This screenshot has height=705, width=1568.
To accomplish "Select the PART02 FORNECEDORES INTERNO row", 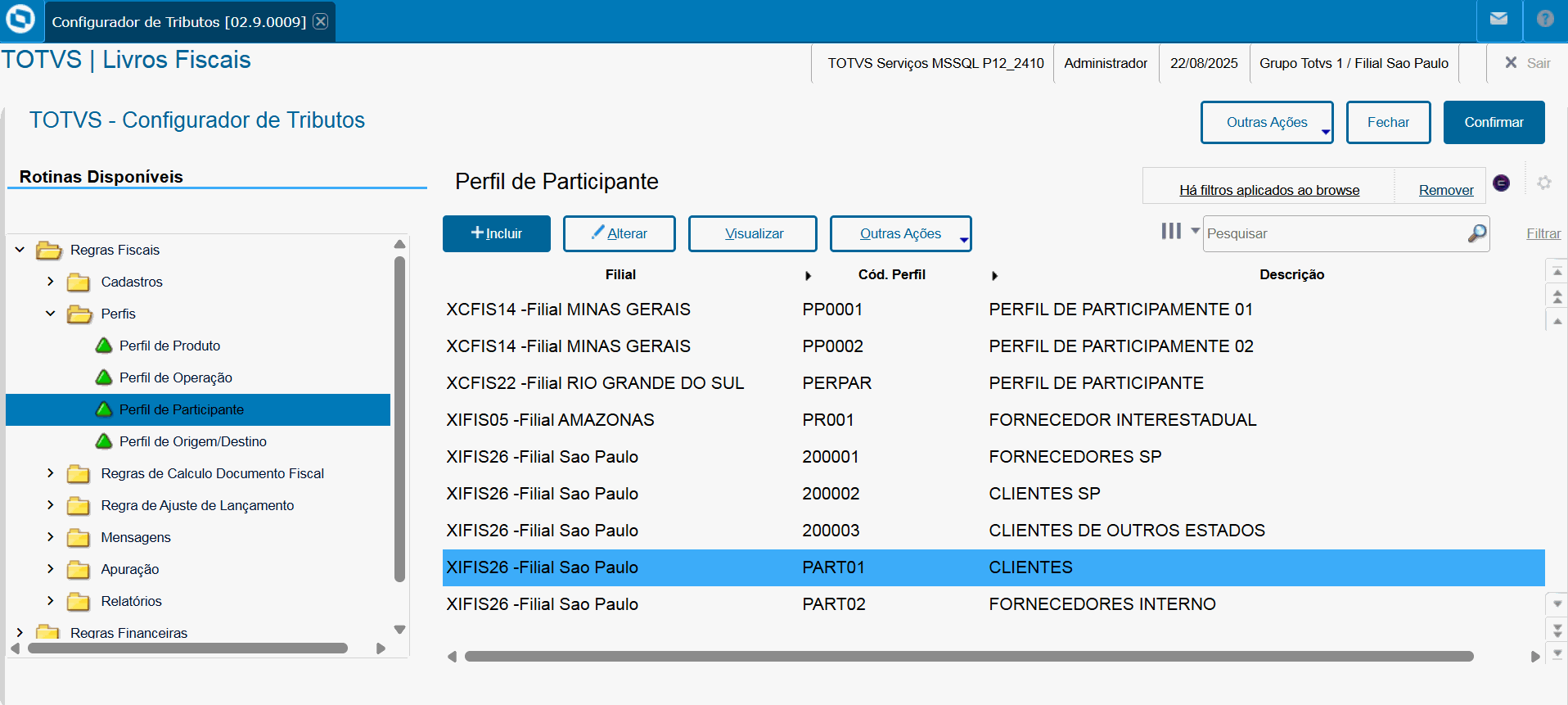I will 994,604.
